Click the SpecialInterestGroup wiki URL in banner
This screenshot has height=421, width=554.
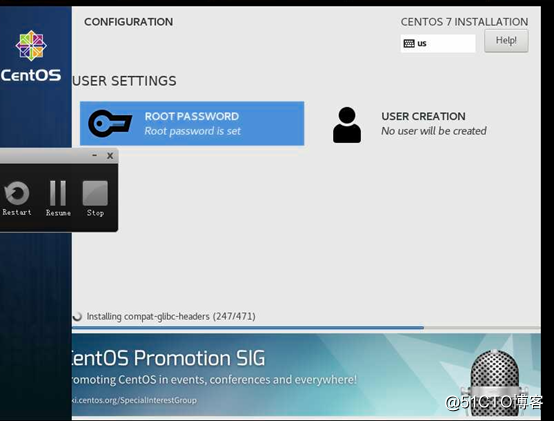[134, 400]
